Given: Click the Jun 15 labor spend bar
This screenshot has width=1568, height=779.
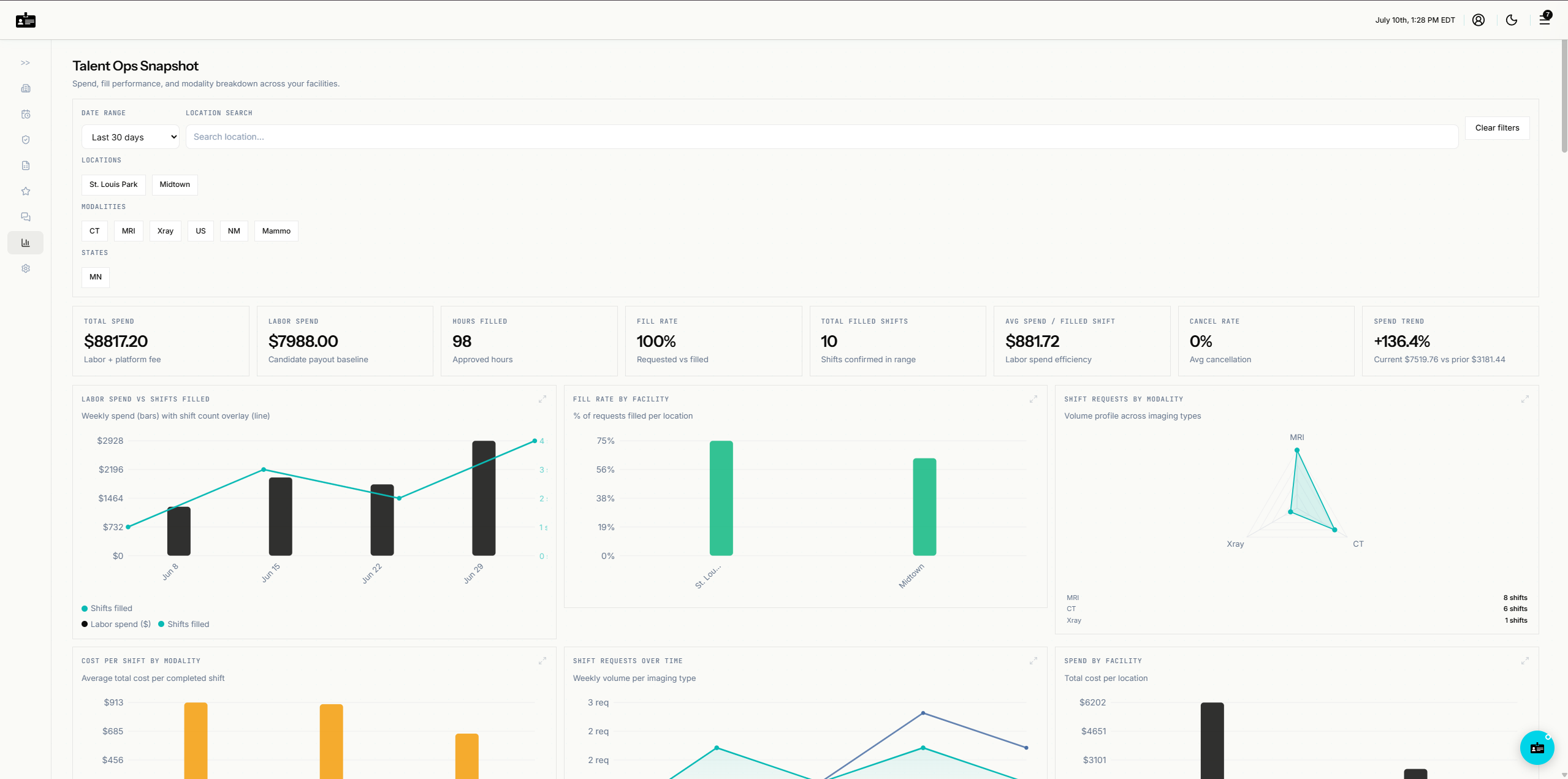Looking at the screenshot, I should 280,517.
